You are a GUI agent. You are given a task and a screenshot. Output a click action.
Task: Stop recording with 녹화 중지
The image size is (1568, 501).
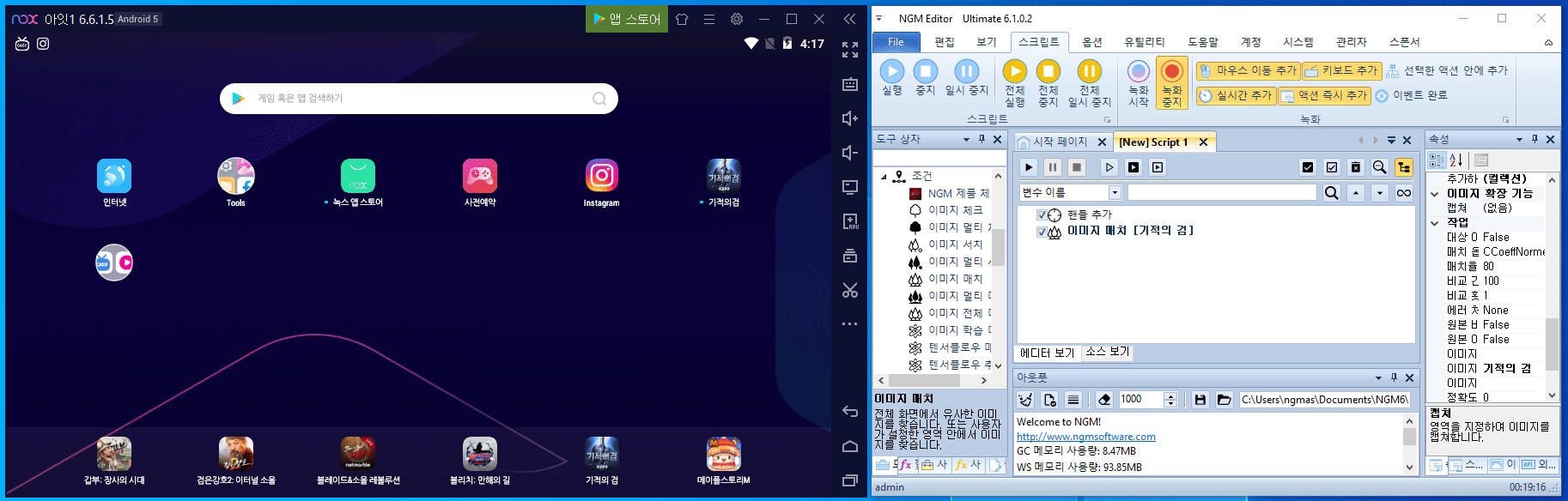coord(1172,83)
